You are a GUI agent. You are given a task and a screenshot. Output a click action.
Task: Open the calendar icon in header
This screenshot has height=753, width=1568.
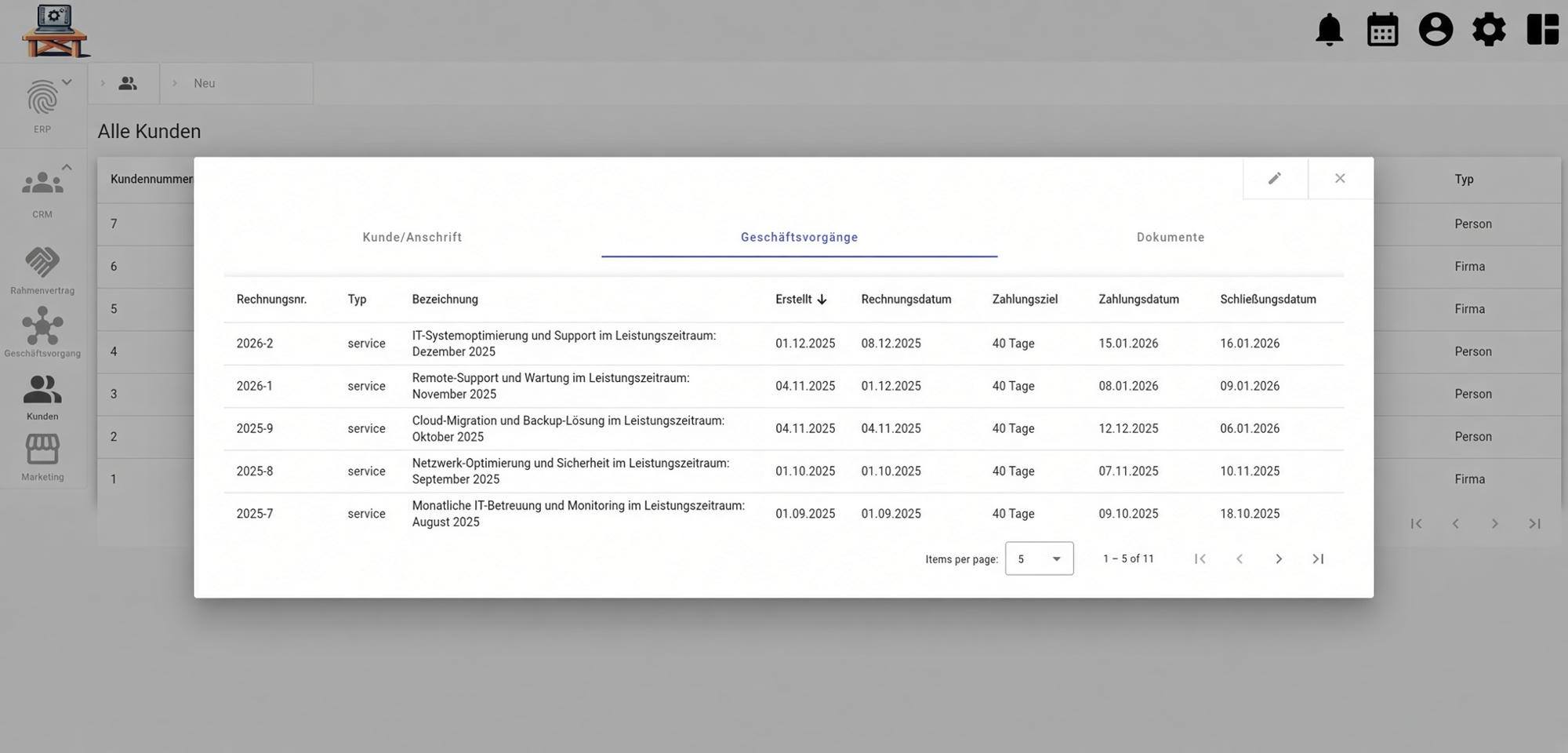[1382, 31]
